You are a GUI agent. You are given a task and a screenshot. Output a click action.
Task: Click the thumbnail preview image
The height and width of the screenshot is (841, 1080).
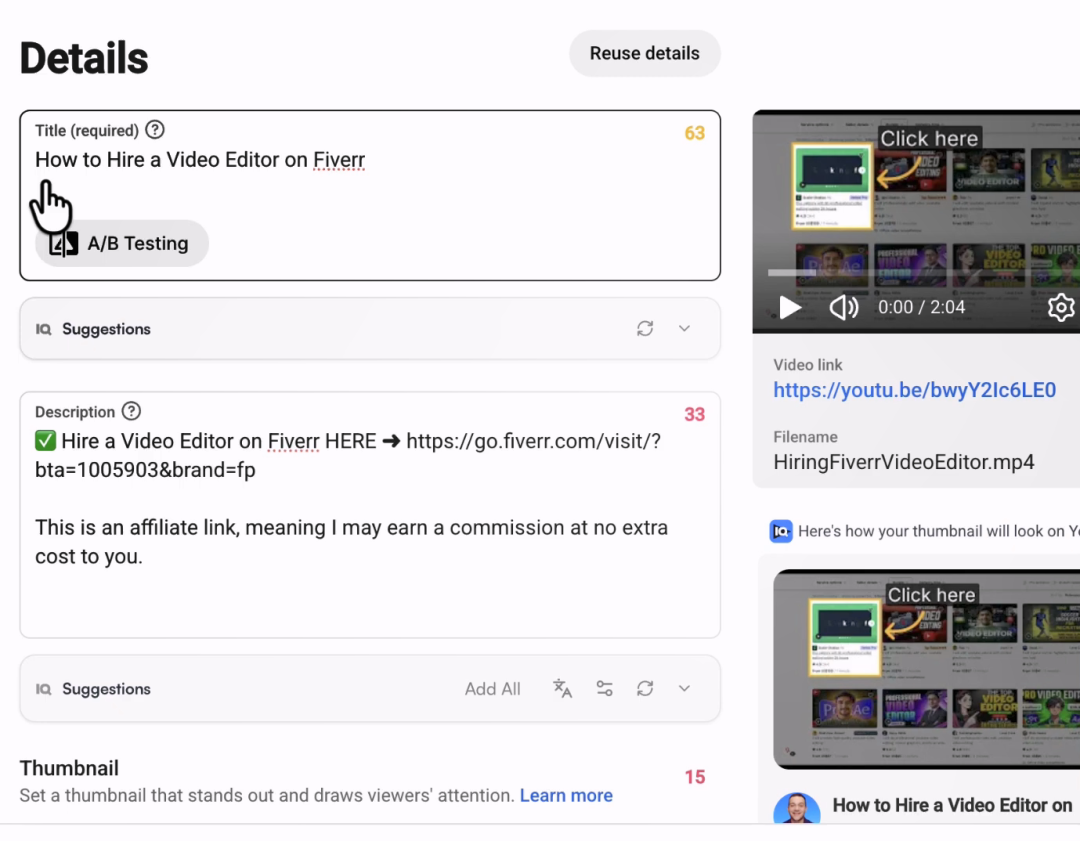pos(926,669)
